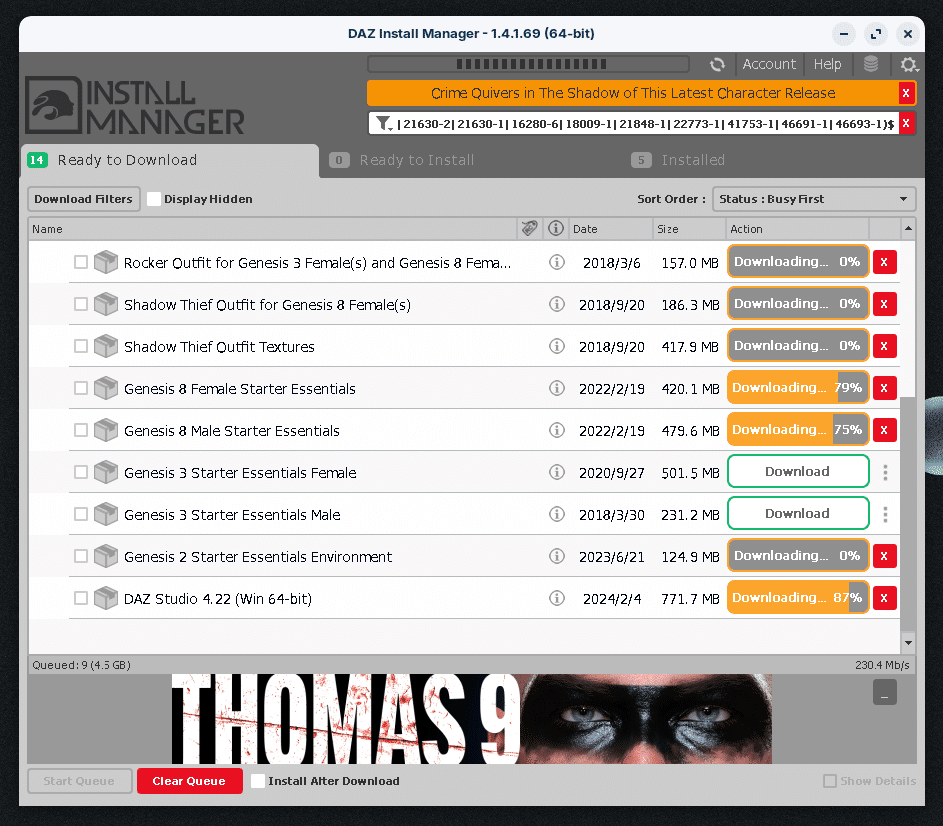Check DAZ Studio 4.22 row checkbox

[x=81, y=598]
